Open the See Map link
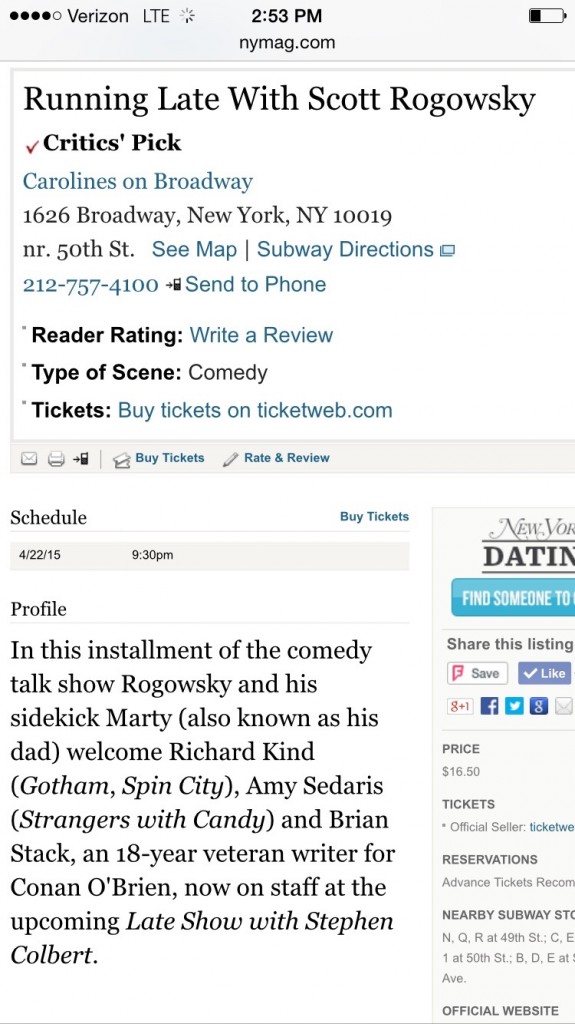Screen dimensions: 575x1024 [x=194, y=249]
